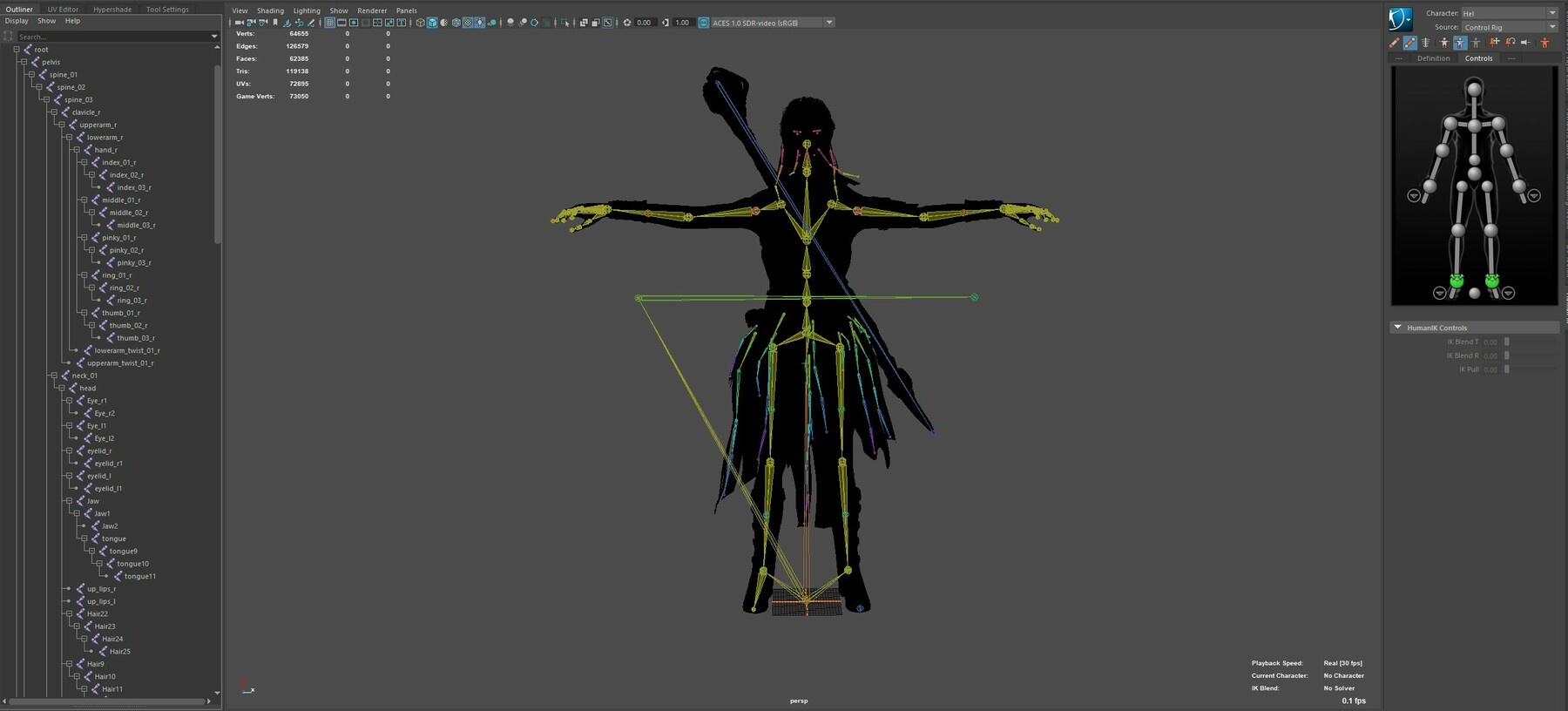
Task: Open the Shading menu in viewport
Action: pyautogui.click(x=270, y=10)
